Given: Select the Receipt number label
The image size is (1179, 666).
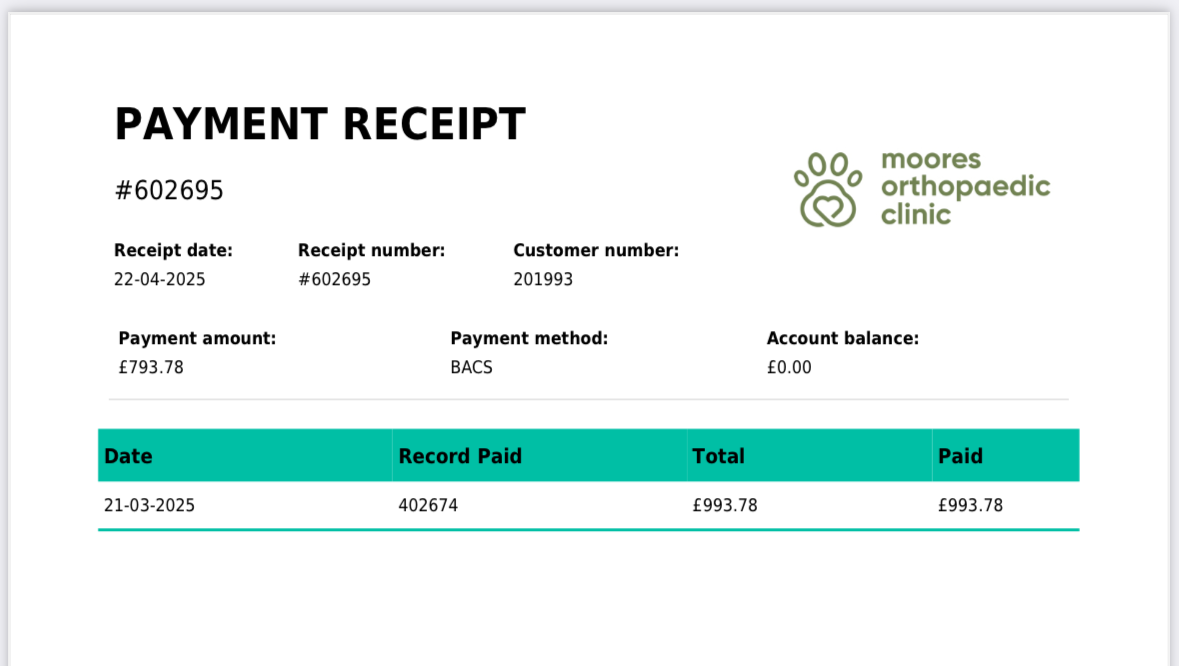Looking at the screenshot, I should point(371,250).
